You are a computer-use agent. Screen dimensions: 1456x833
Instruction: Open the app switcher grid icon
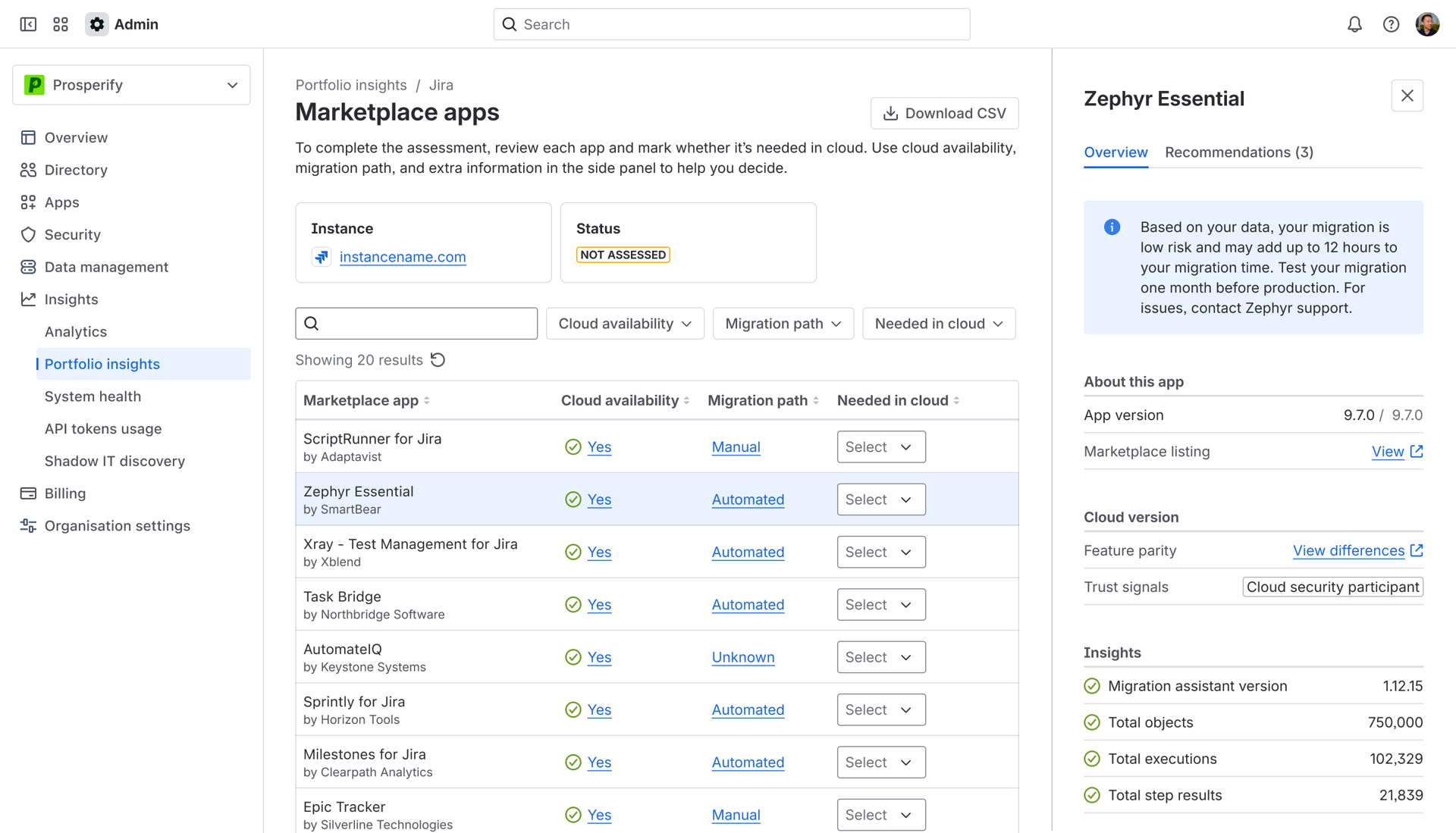tap(61, 23)
